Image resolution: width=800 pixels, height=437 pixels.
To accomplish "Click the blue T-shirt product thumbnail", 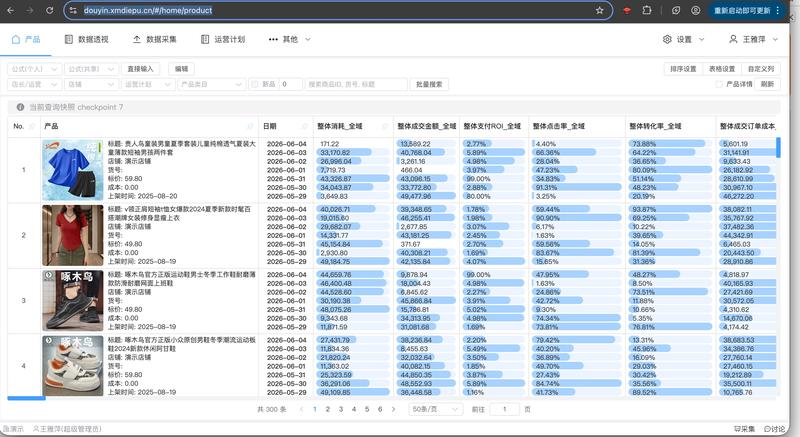I will click(x=73, y=170).
